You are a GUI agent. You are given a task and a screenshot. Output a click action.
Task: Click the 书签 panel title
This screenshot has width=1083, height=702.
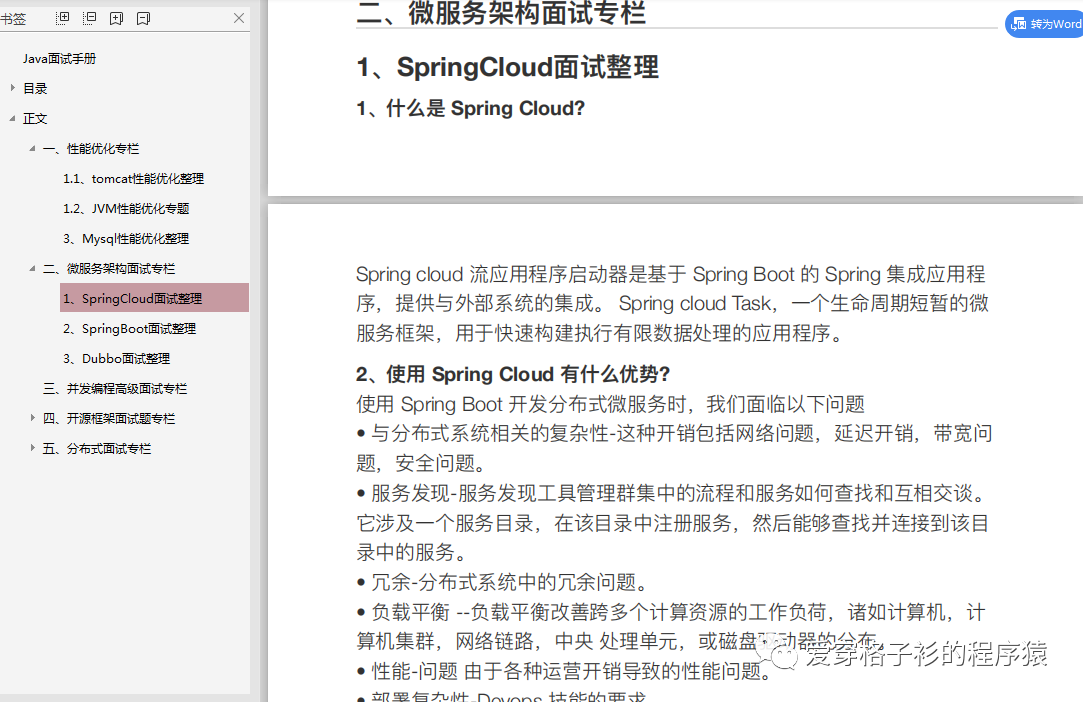coord(13,19)
